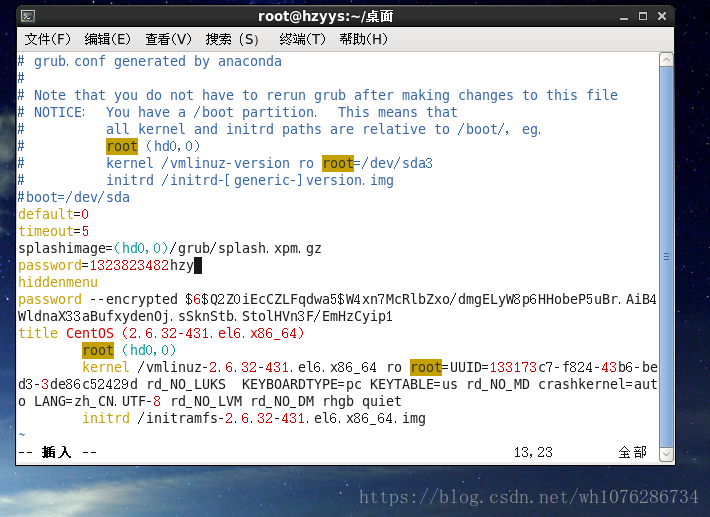The width and height of the screenshot is (710, 517).
Task: Click the window title 'root@hzyys:~/桌面'
Action: coord(326,17)
